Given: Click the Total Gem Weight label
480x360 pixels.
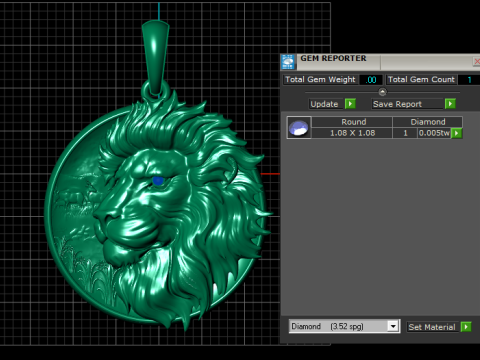Looking at the screenshot, I should [320, 80].
